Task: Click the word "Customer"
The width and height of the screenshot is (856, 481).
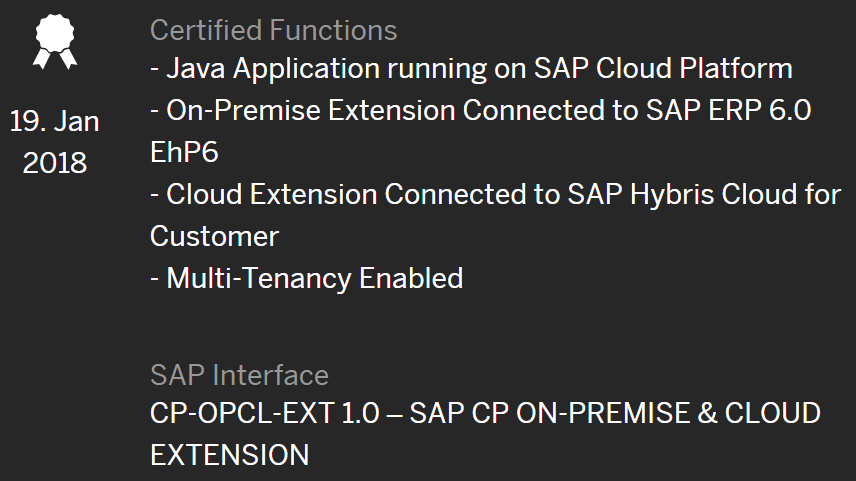Action: click(x=215, y=236)
